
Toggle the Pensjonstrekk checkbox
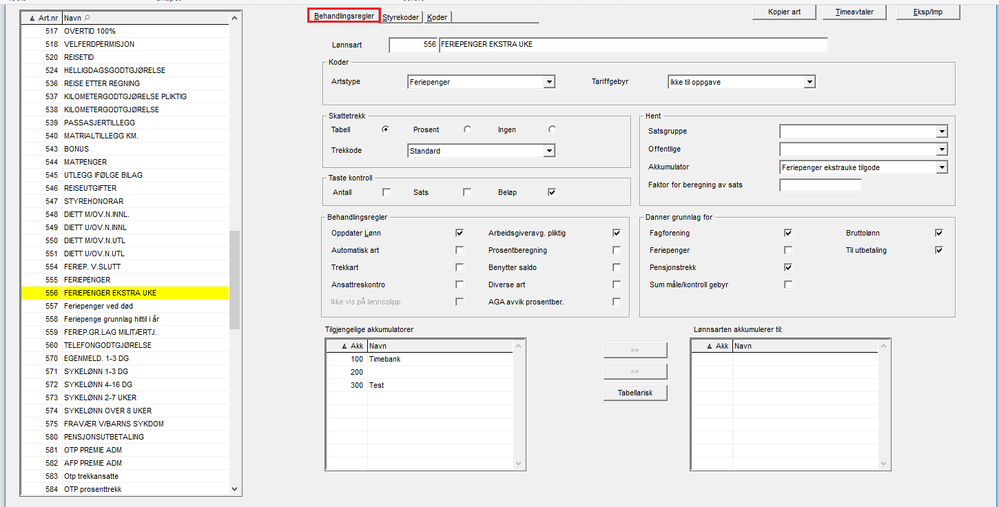pyautogui.click(x=788, y=267)
